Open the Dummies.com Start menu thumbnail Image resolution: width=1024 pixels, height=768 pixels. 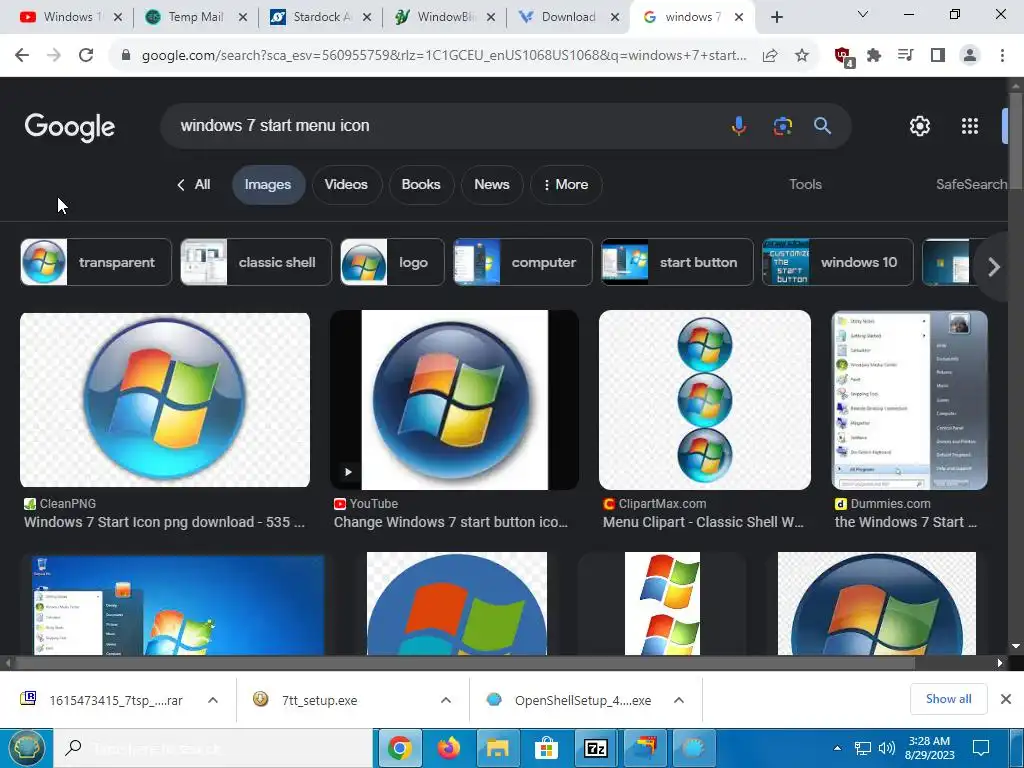click(909, 400)
